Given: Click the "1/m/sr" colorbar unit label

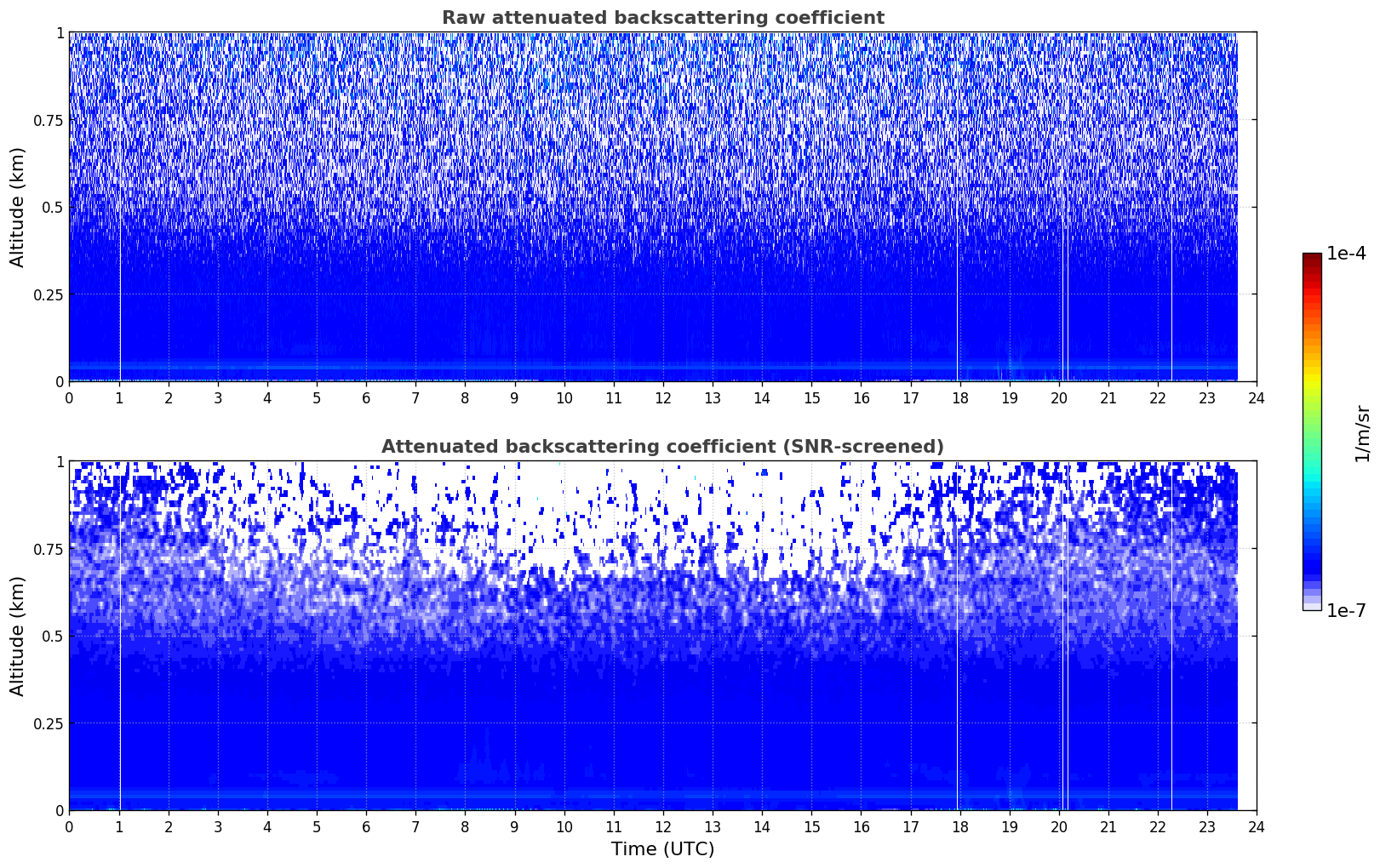Looking at the screenshot, I should (1362, 433).
